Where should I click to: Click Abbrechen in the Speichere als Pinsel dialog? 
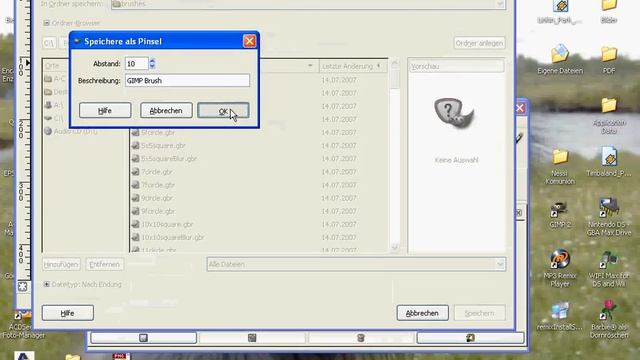166,111
